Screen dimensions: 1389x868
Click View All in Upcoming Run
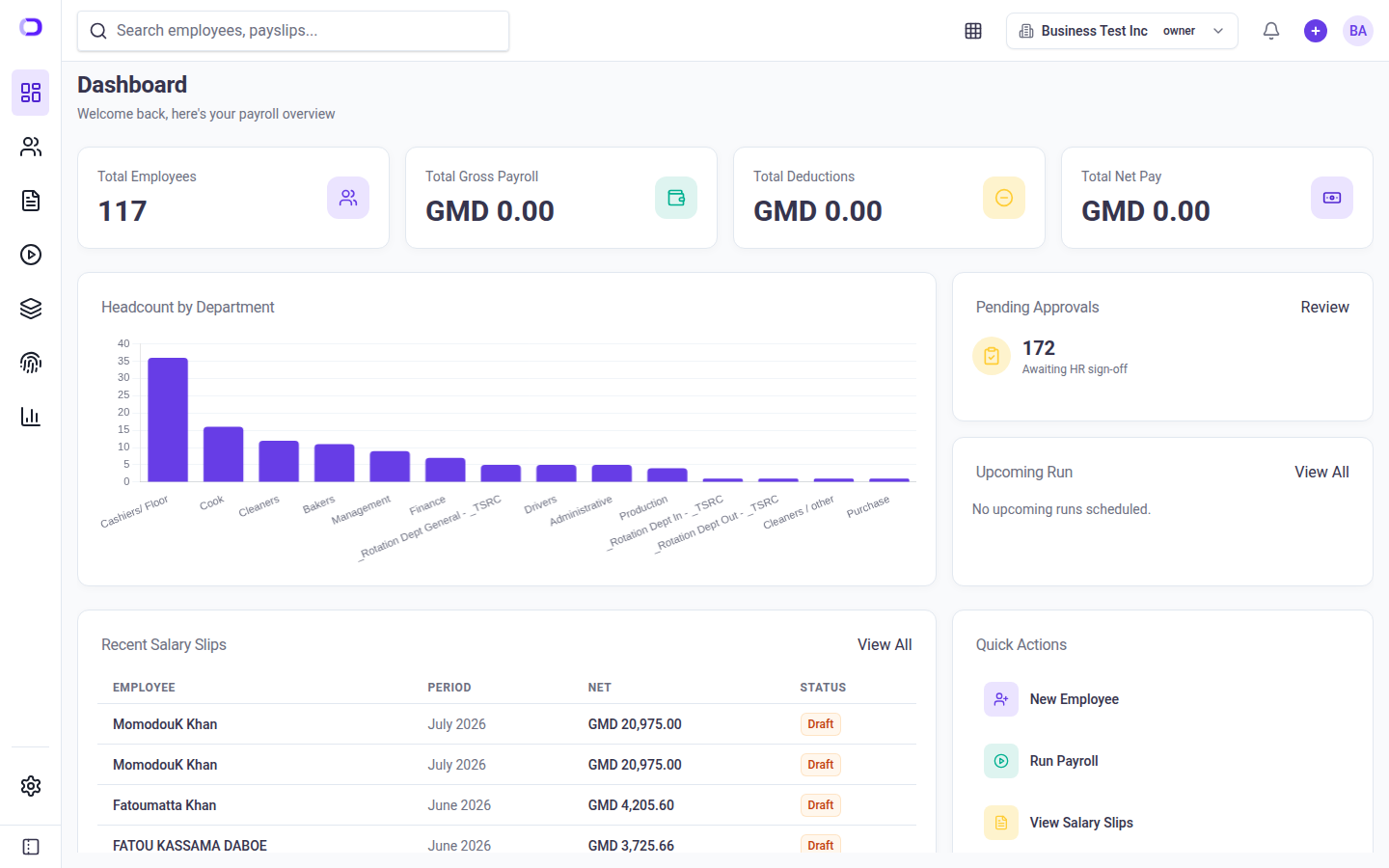(1321, 472)
